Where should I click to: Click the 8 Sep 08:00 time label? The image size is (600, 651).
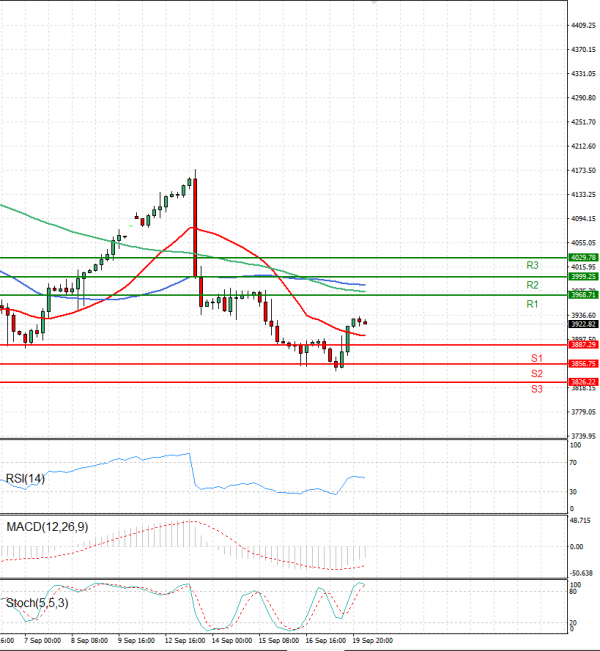[x=89, y=641]
